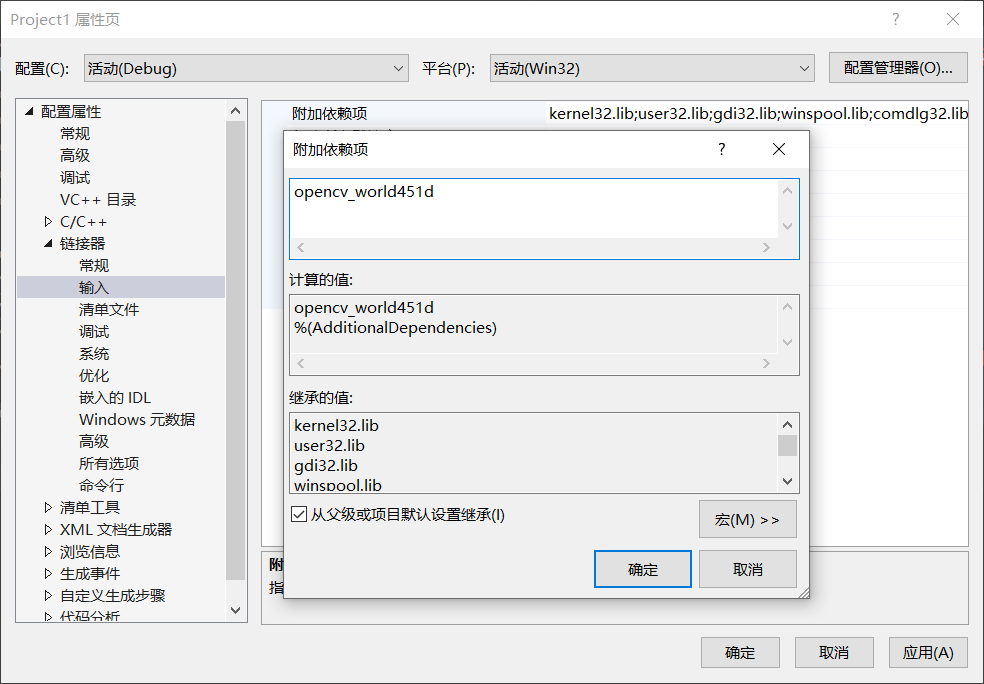The height and width of the screenshot is (684, 984).
Task: Click 确定 in the Project1 属性页 window
Action: point(740,653)
